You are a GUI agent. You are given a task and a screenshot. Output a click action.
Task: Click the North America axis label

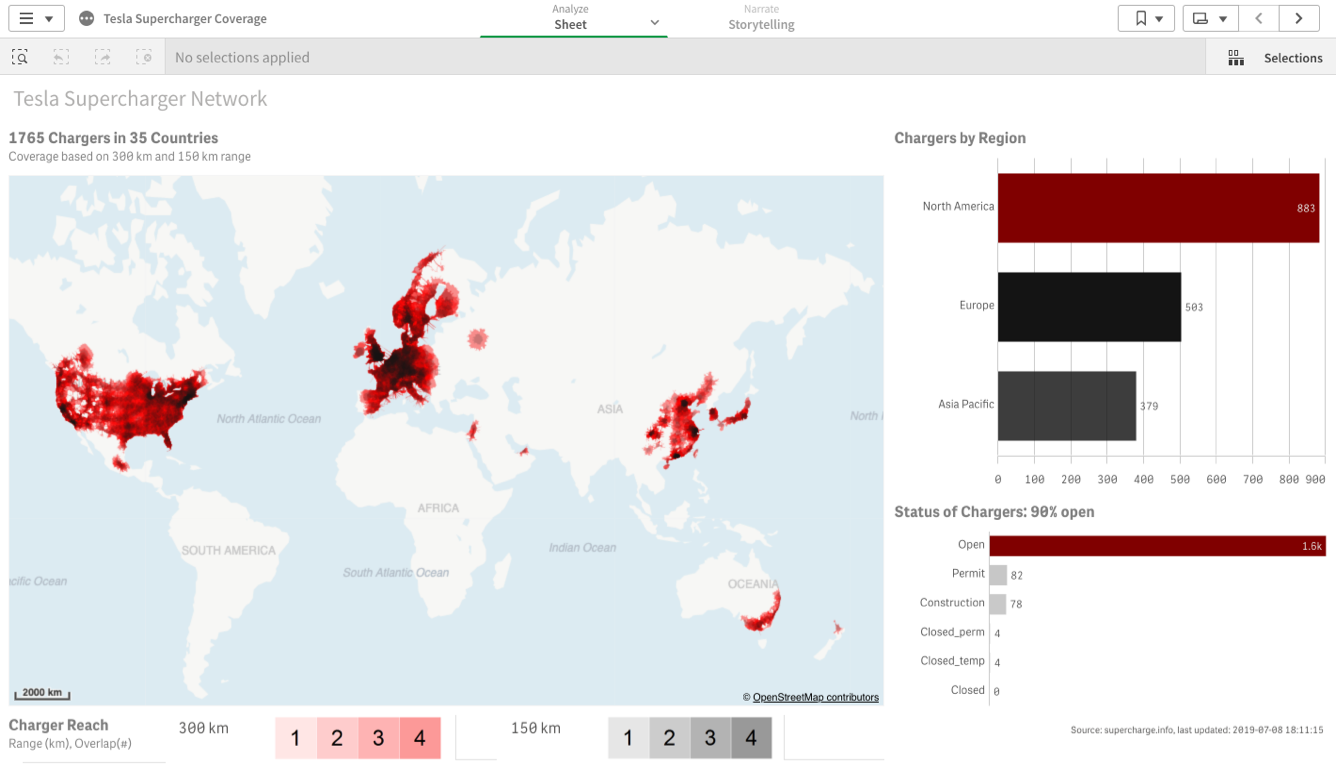pyautogui.click(x=958, y=206)
